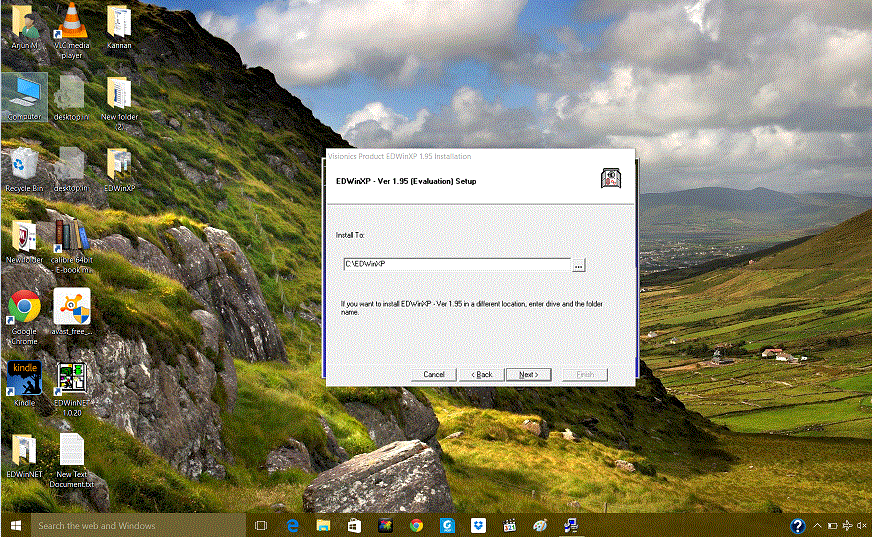
Task: Open File Explorer from taskbar
Action: (x=323, y=525)
